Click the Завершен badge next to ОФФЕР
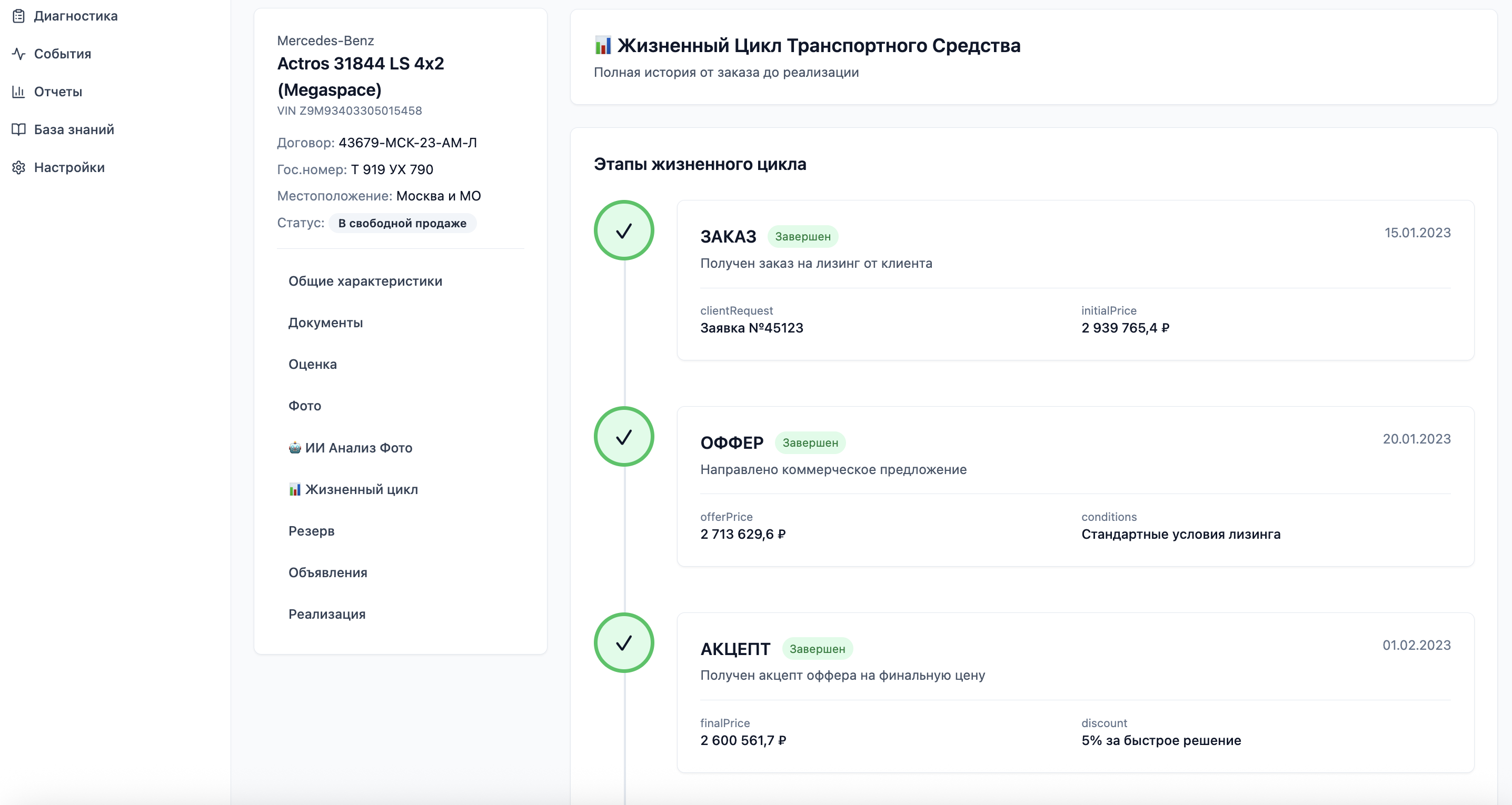 pos(810,443)
